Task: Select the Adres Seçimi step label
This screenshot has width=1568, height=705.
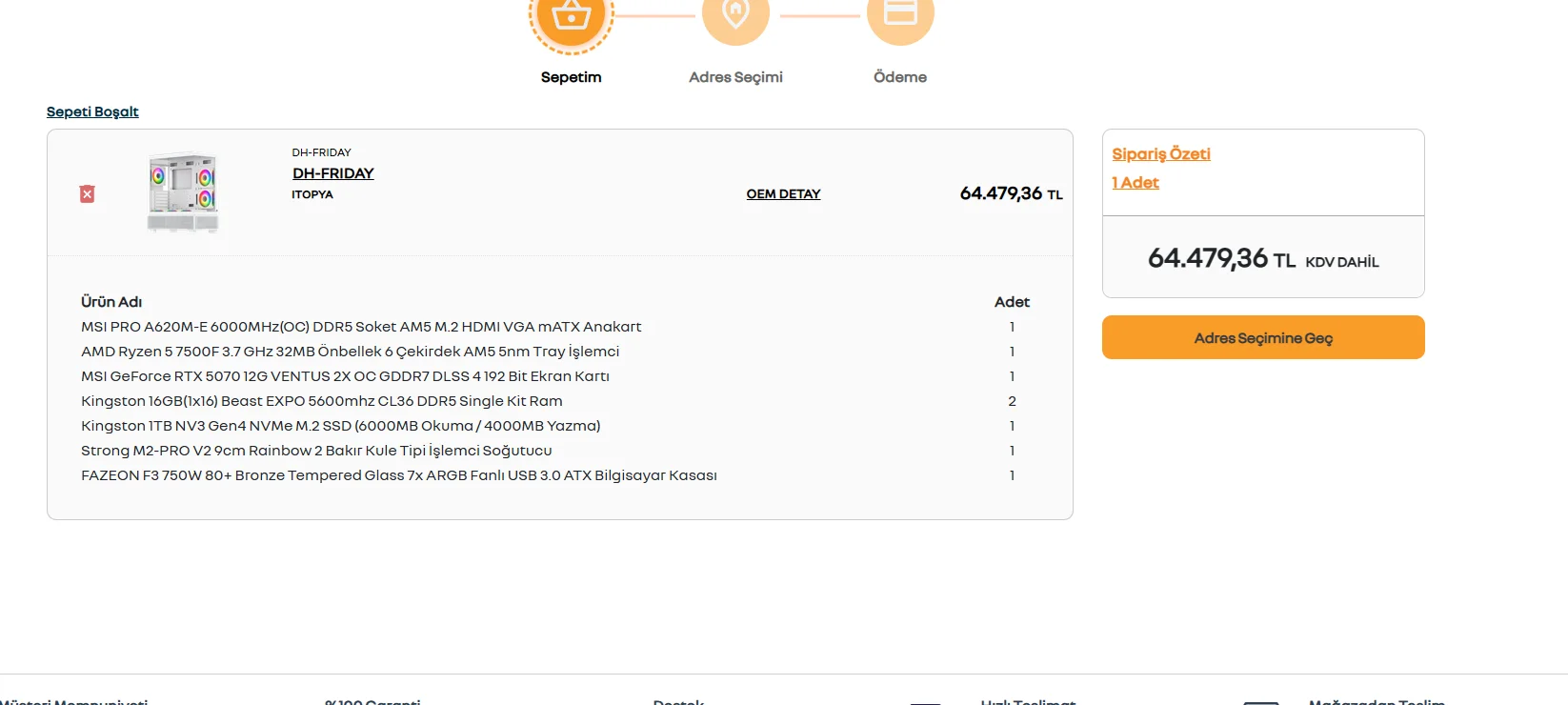Action: pos(735,77)
